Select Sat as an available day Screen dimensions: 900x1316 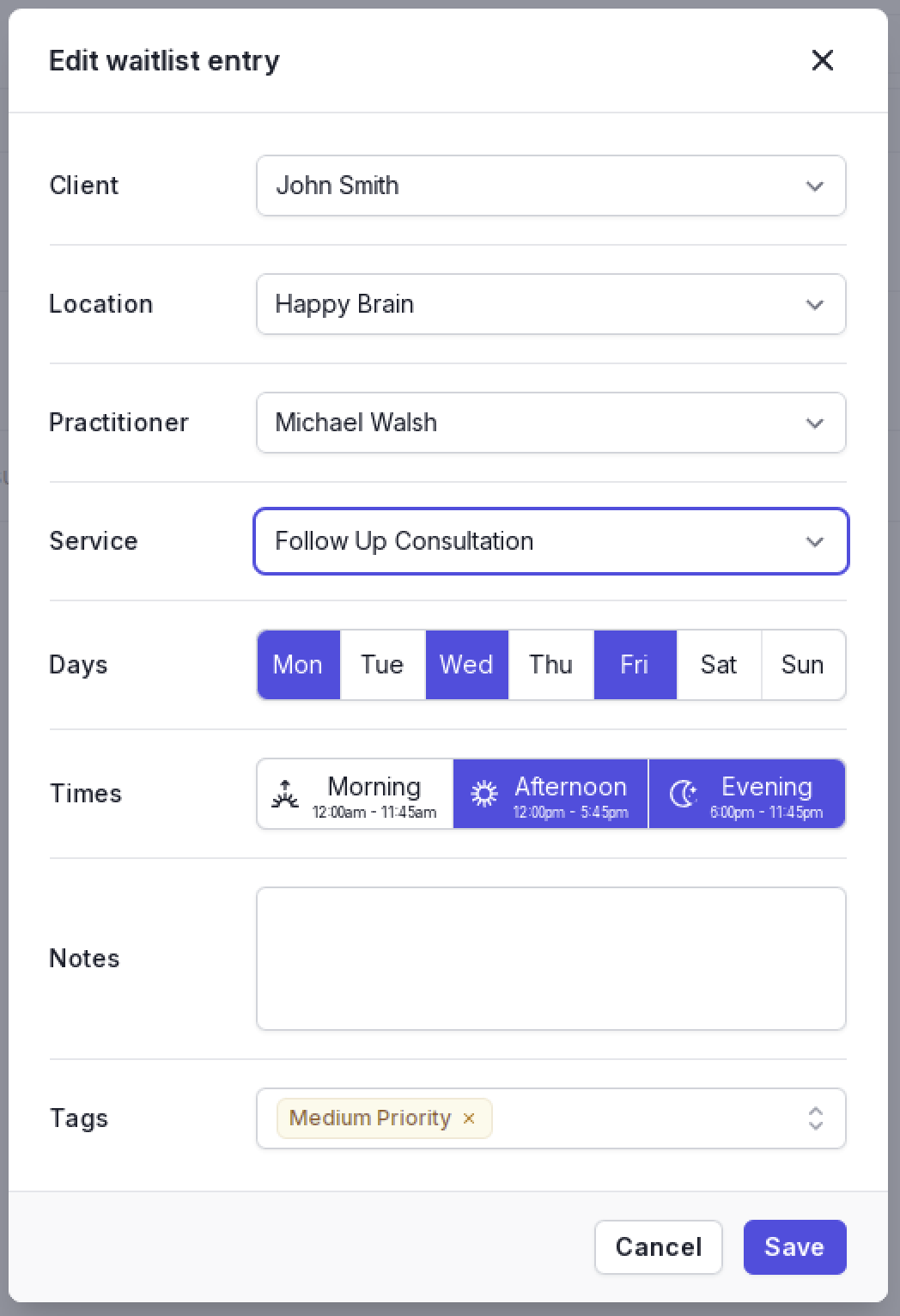click(719, 665)
